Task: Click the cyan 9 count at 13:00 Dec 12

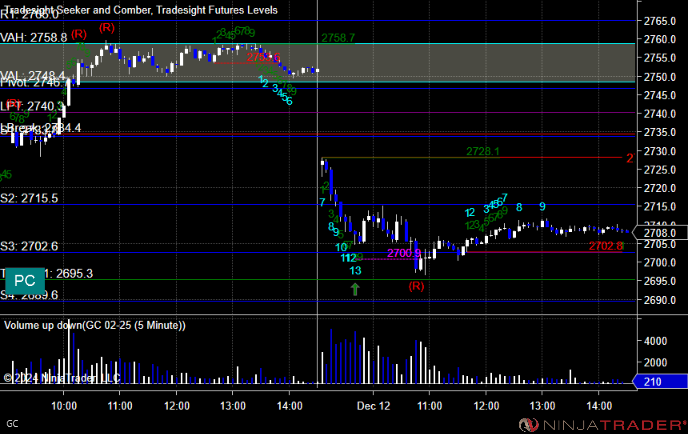Action: tap(542, 206)
